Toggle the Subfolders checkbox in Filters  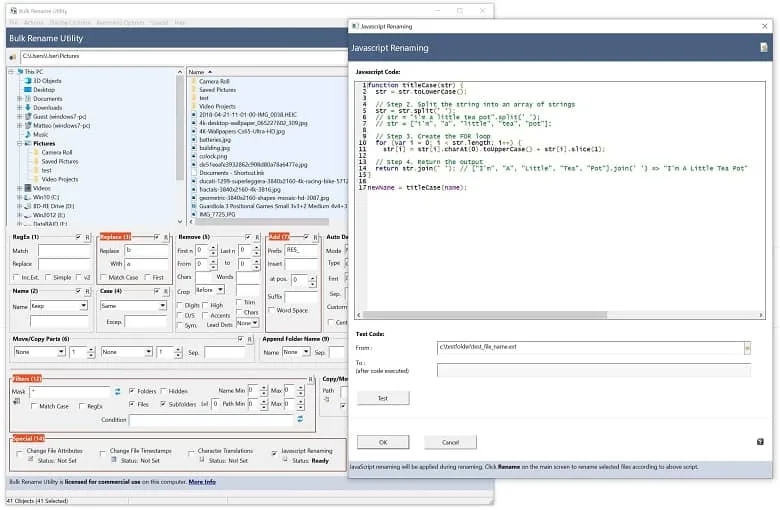[163, 405]
